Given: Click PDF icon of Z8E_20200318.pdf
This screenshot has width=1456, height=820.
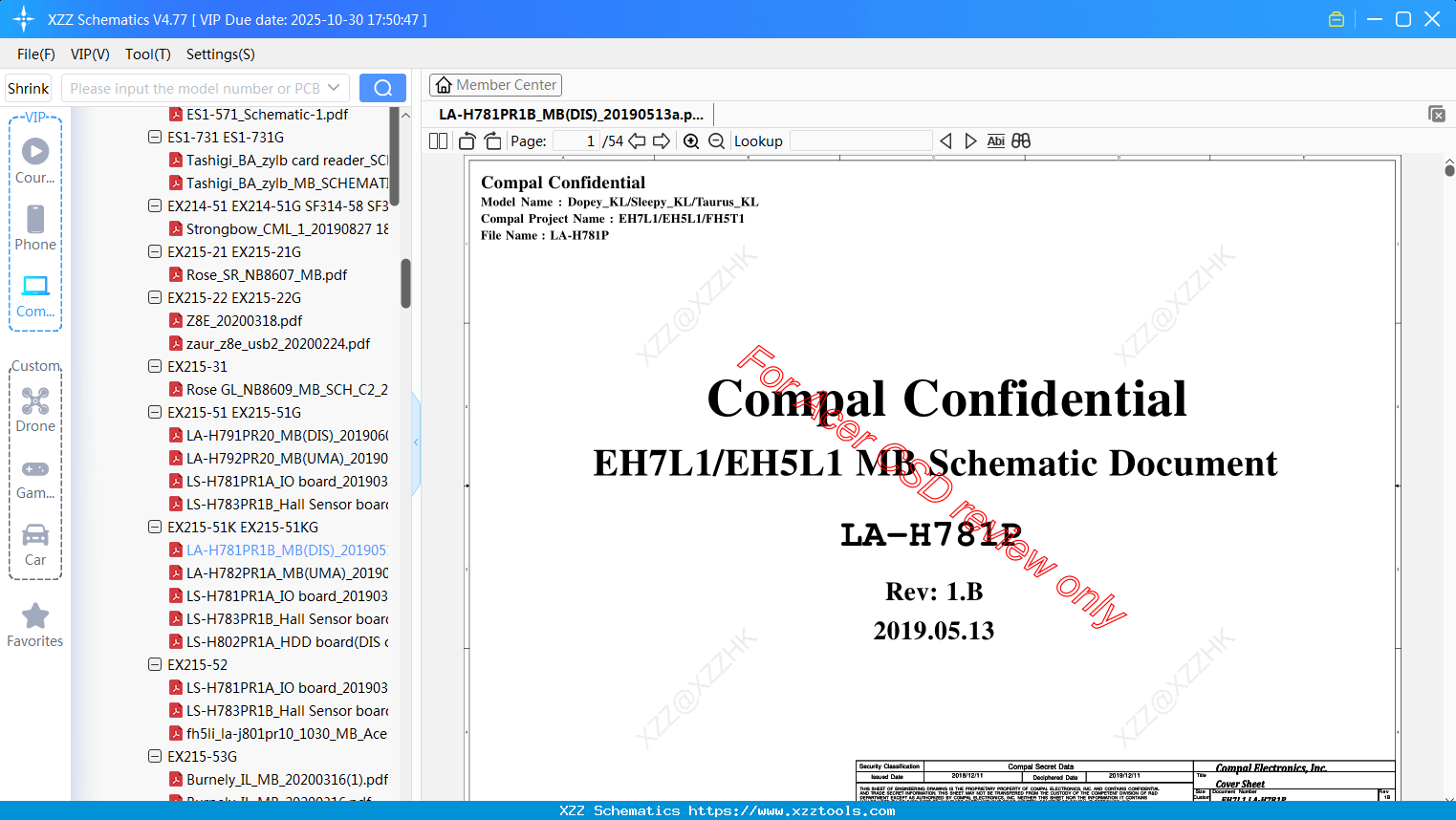Looking at the screenshot, I should tap(176, 321).
